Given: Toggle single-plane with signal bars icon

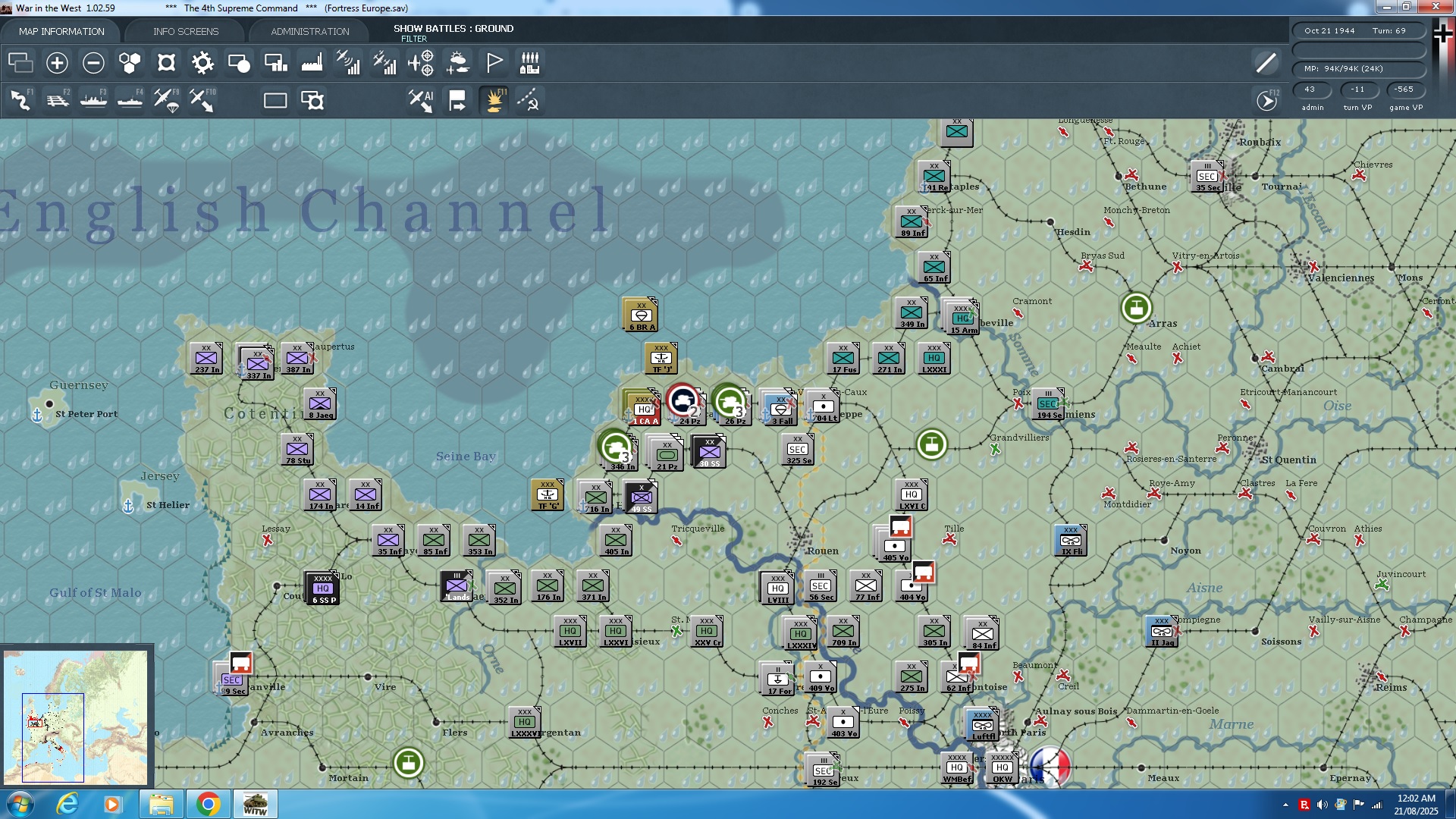Looking at the screenshot, I should point(348,63).
